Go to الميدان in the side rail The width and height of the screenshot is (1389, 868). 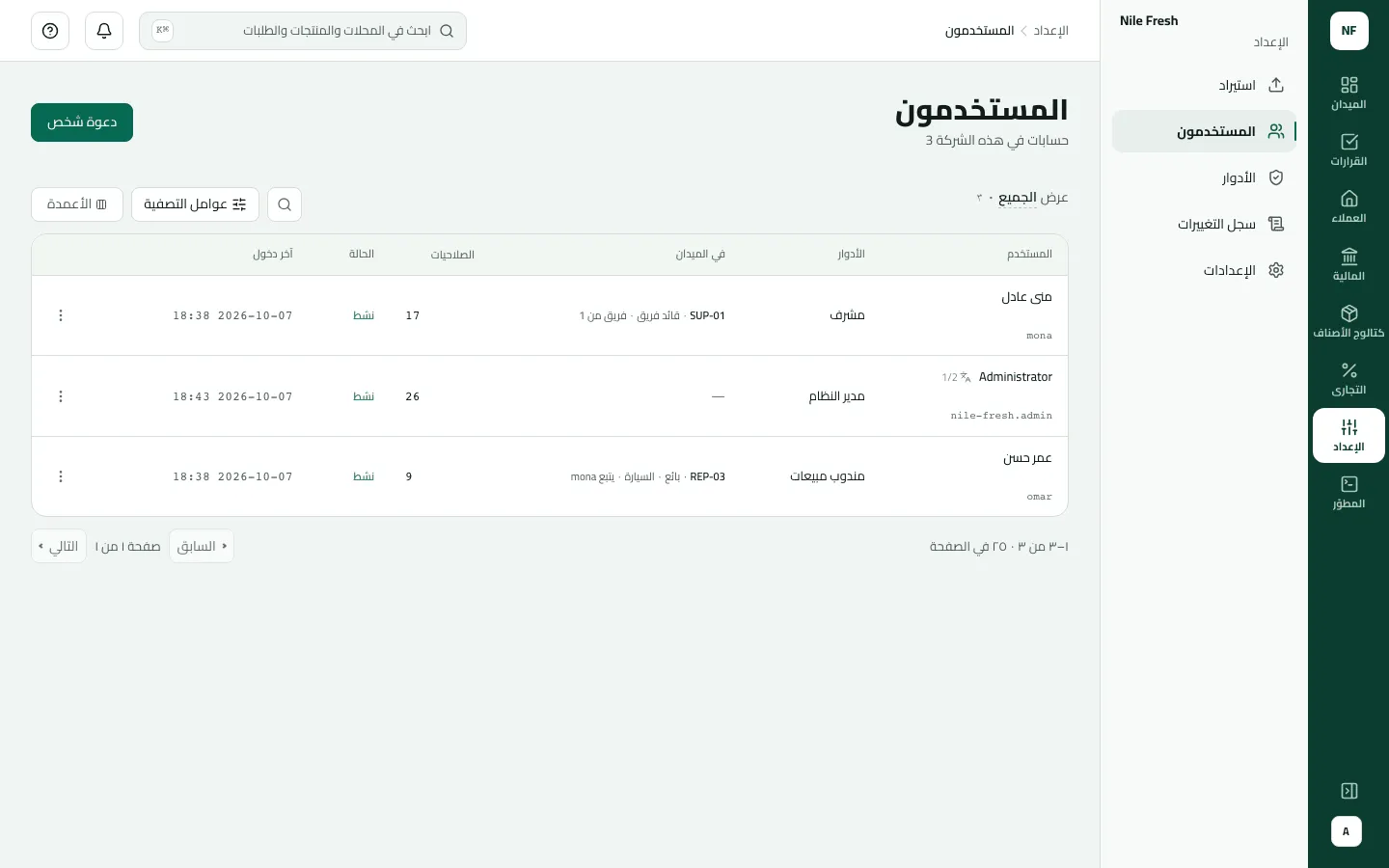pyautogui.click(x=1348, y=94)
